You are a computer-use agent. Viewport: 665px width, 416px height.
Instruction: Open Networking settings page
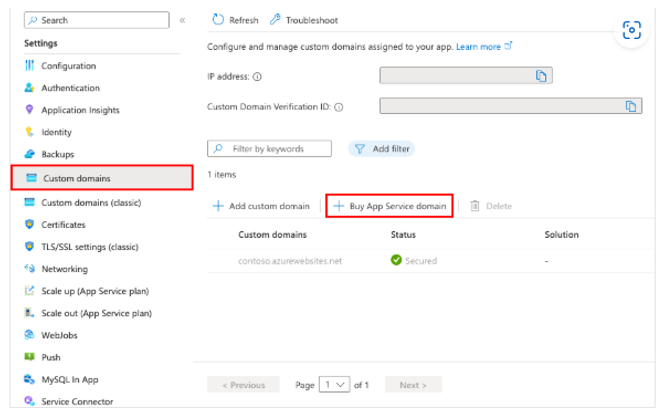(64, 269)
